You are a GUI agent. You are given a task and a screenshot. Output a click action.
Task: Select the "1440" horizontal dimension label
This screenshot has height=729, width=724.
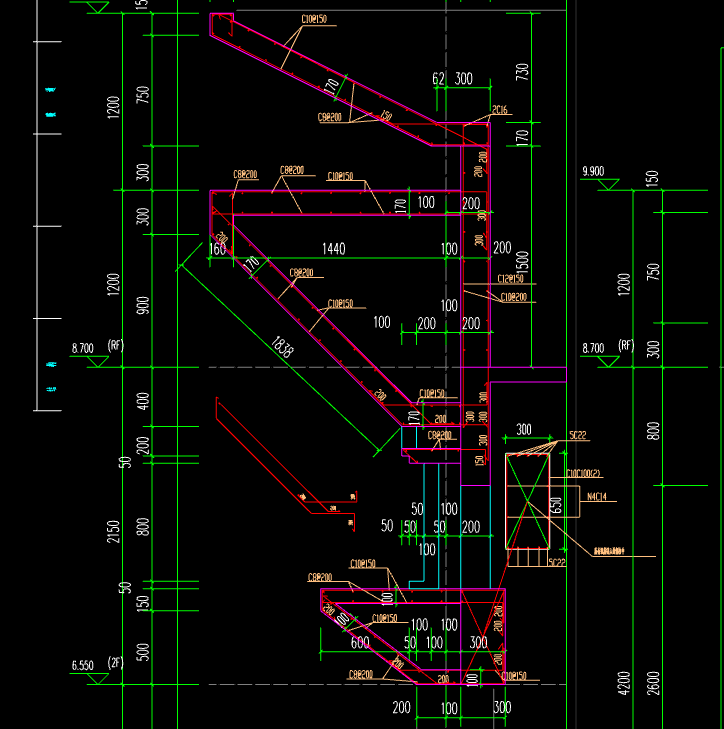pyautogui.click(x=333, y=249)
